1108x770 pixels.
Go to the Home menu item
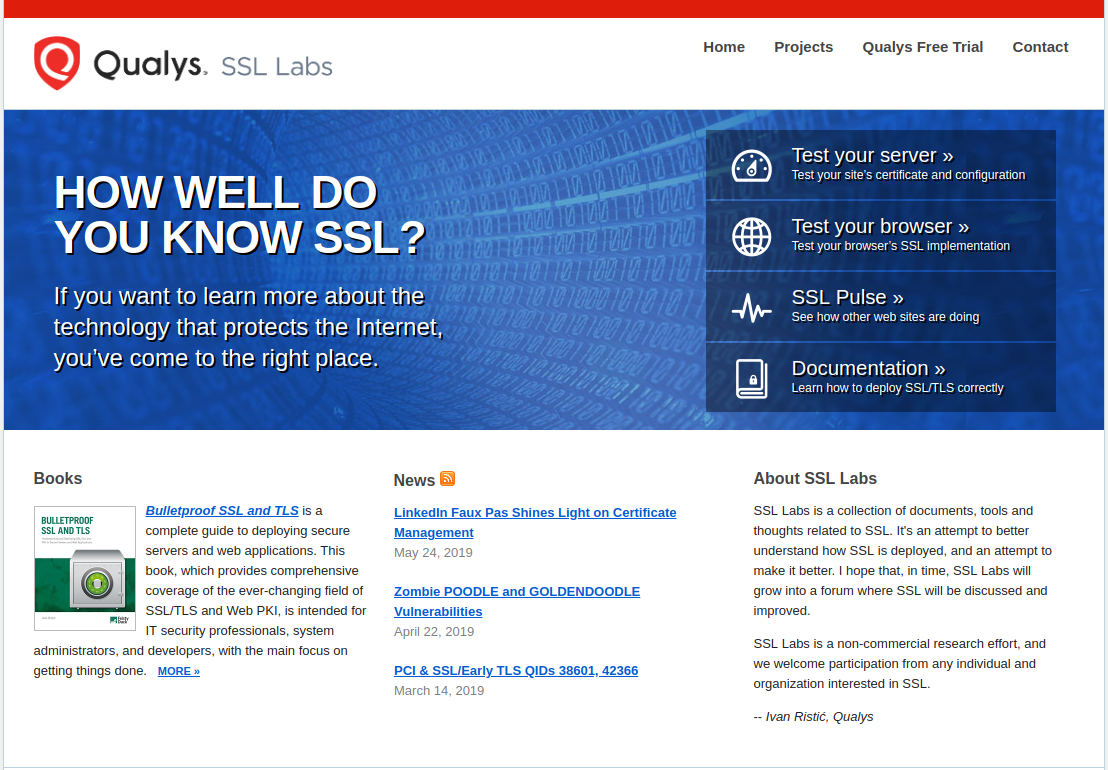[x=723, y=47]
